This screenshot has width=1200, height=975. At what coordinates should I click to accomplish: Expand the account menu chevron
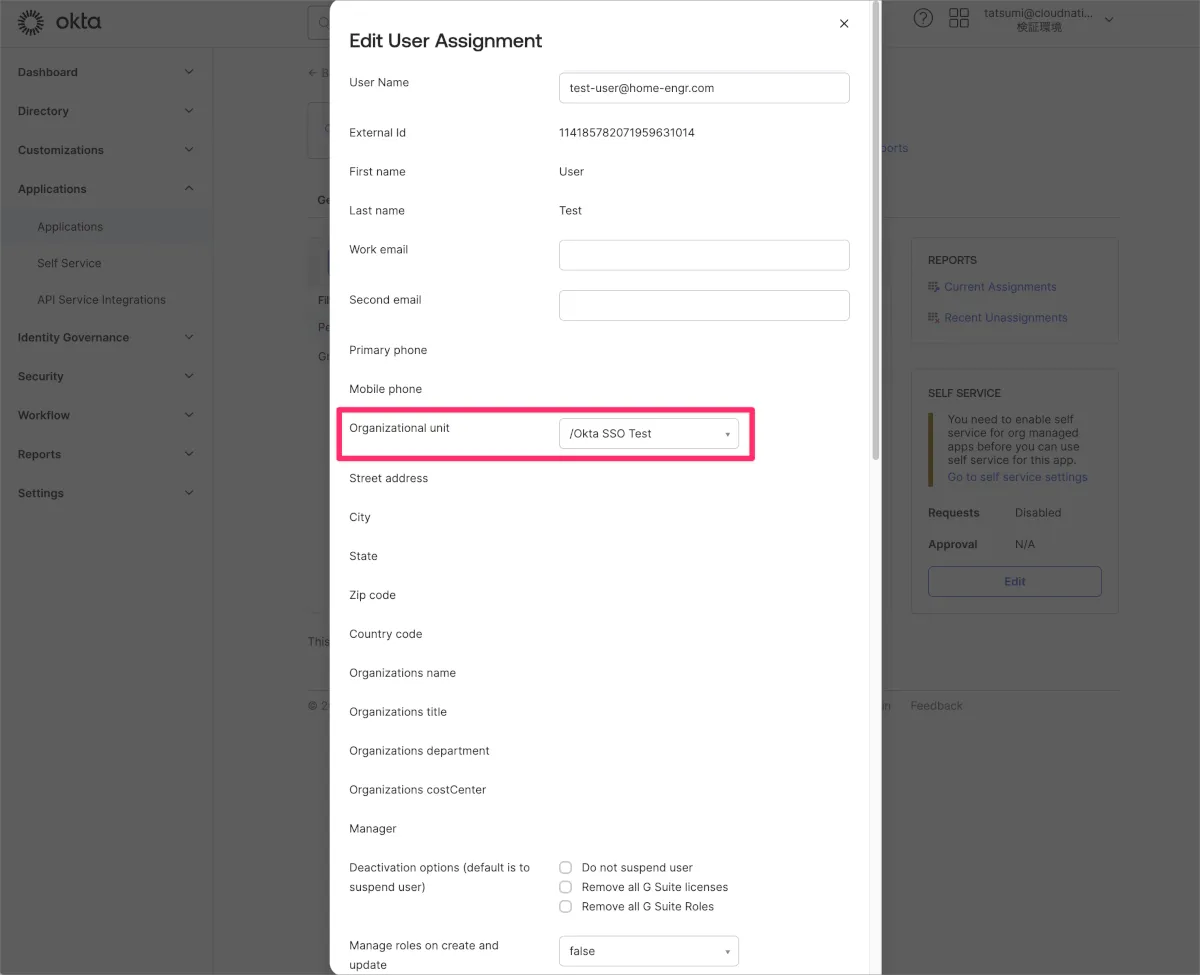[x=1108, y=20]
